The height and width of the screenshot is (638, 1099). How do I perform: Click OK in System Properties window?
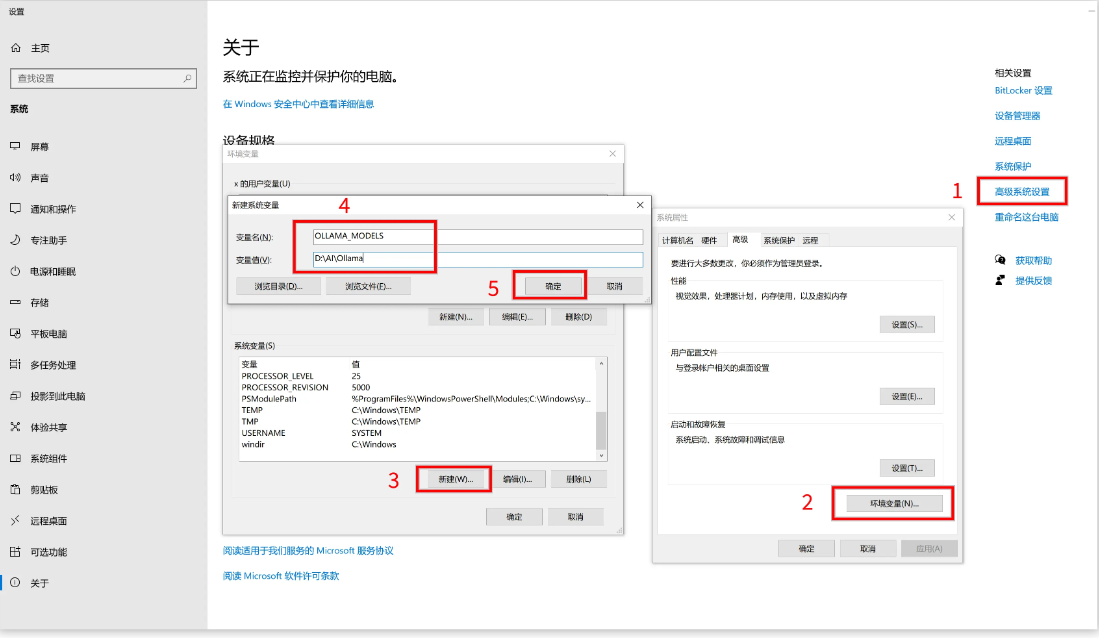click(x=806, y=549)
